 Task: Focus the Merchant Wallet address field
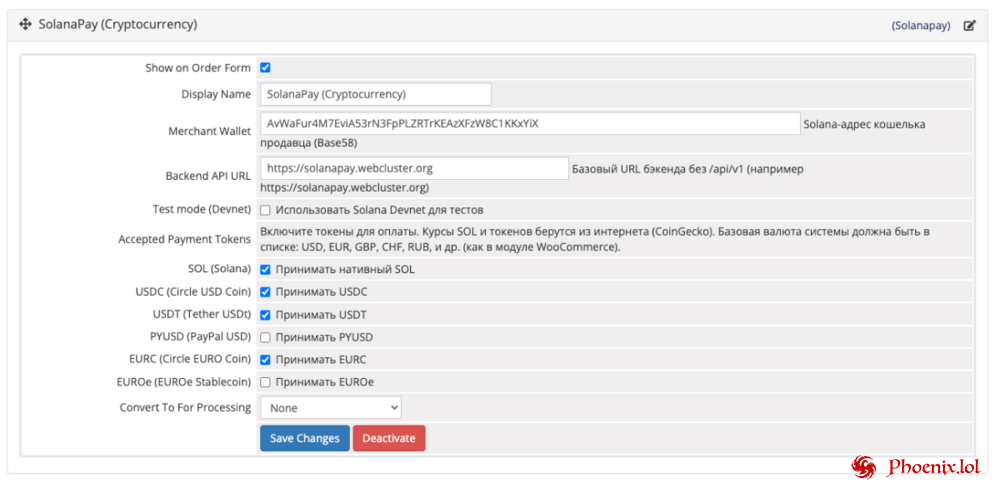pos(530,123)
